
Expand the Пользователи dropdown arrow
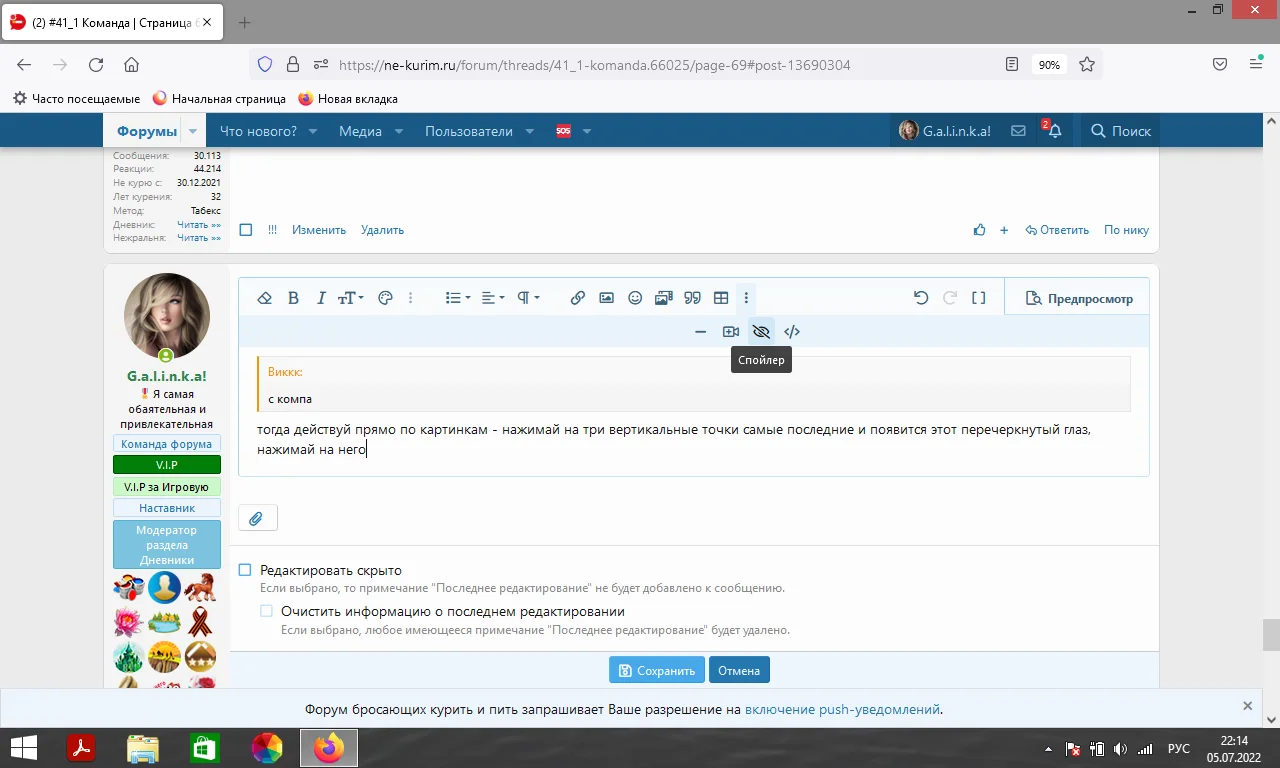tap(530, 131)
